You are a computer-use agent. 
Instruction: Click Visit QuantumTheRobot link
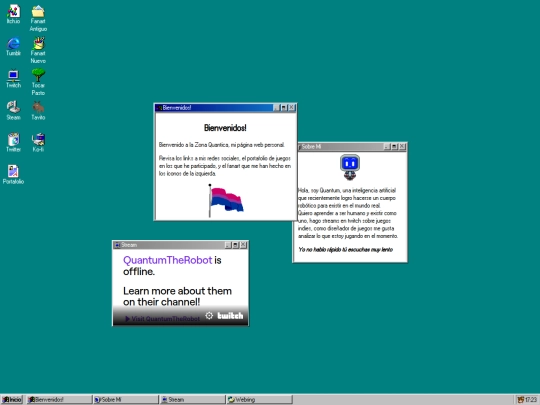coord(162,319)
